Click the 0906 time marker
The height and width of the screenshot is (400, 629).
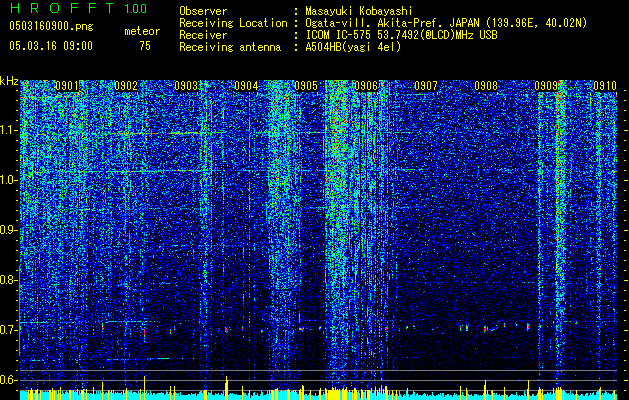tap(366, 86)
